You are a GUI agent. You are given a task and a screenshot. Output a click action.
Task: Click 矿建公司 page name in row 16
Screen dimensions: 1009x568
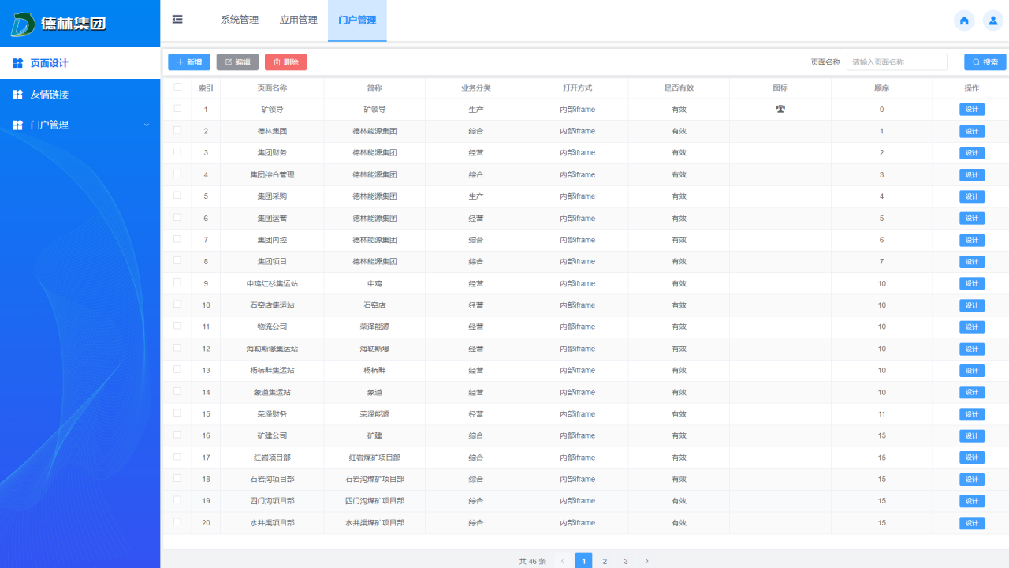272,435
